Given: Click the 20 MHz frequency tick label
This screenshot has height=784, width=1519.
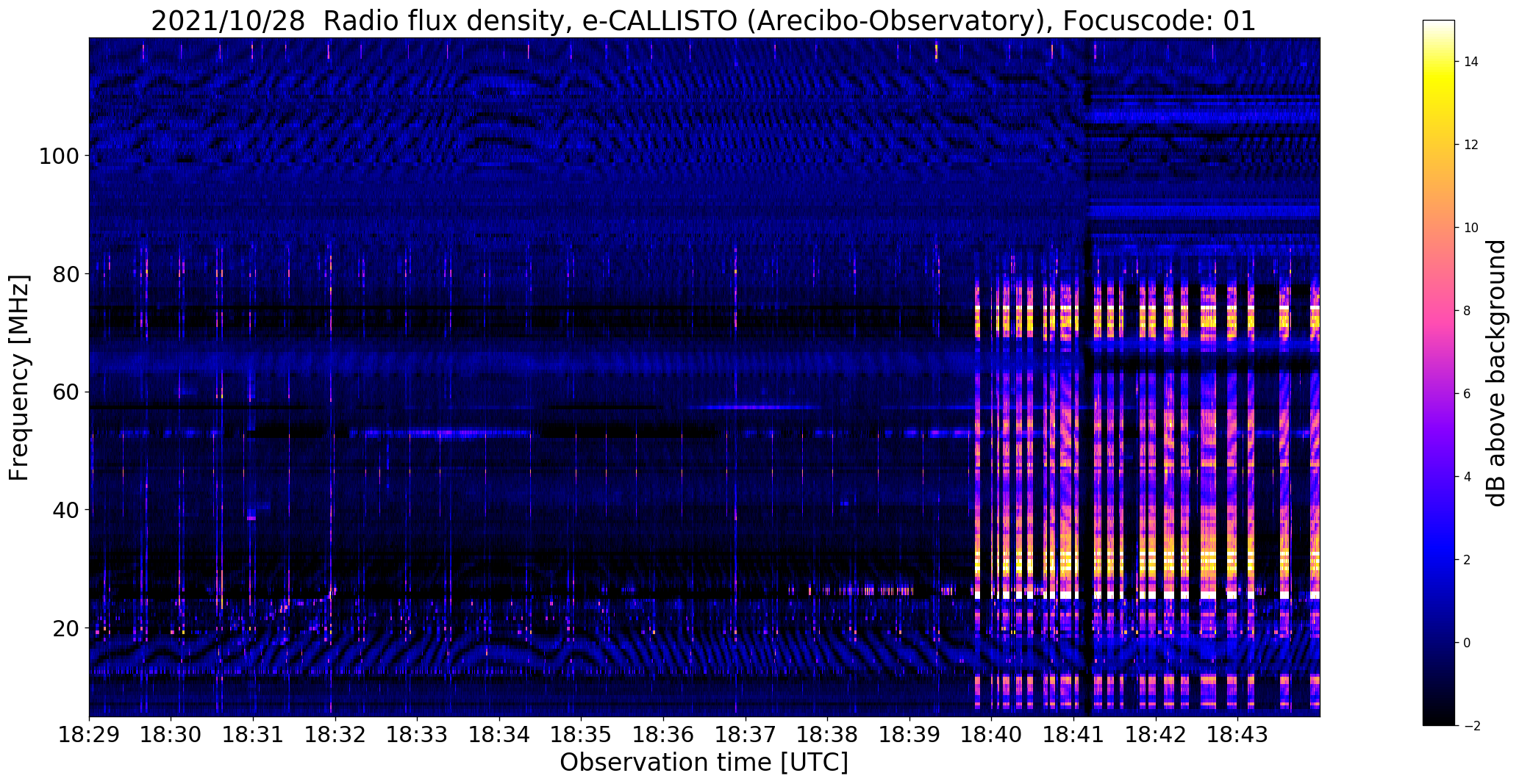Looking at the screenshot, I should [65, 628].
